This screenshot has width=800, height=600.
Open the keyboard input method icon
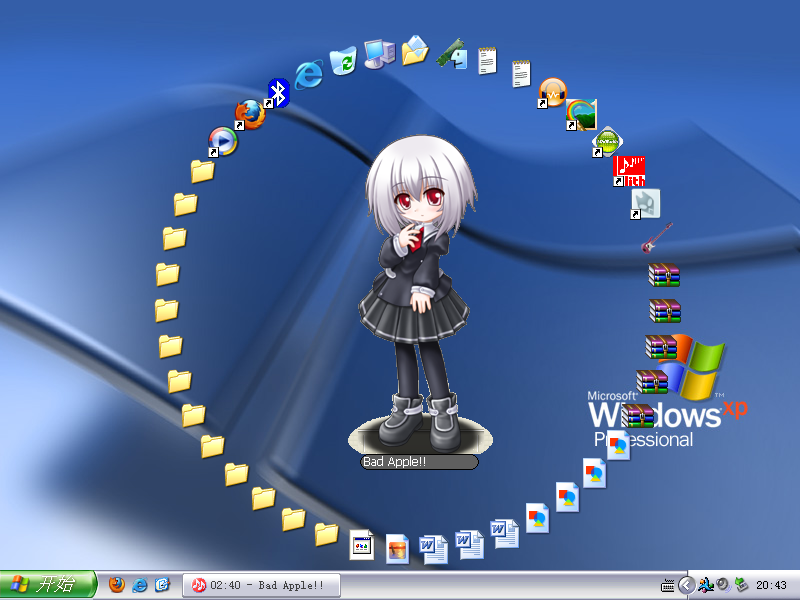pos(667,586)
